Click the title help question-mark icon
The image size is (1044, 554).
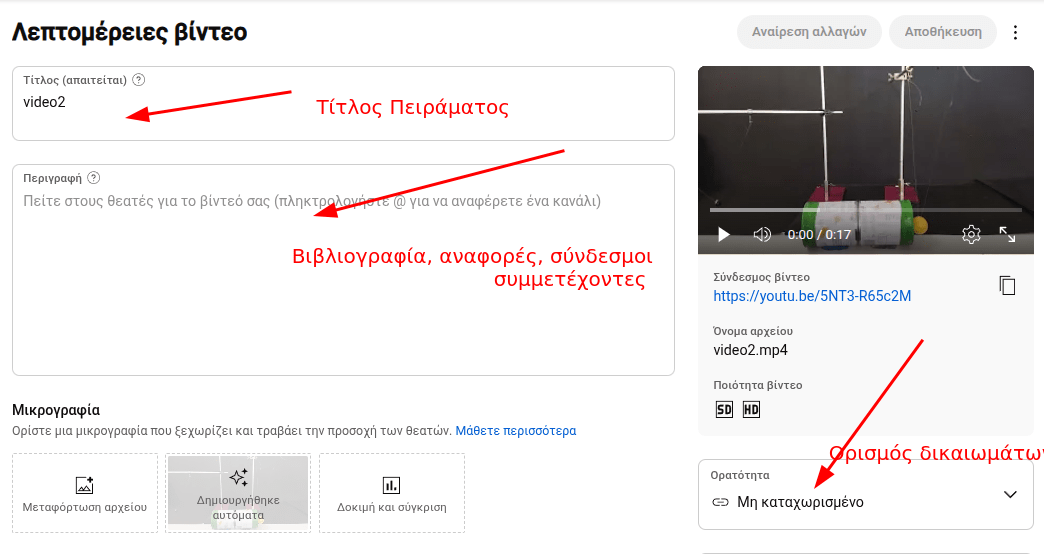[139, 80]
